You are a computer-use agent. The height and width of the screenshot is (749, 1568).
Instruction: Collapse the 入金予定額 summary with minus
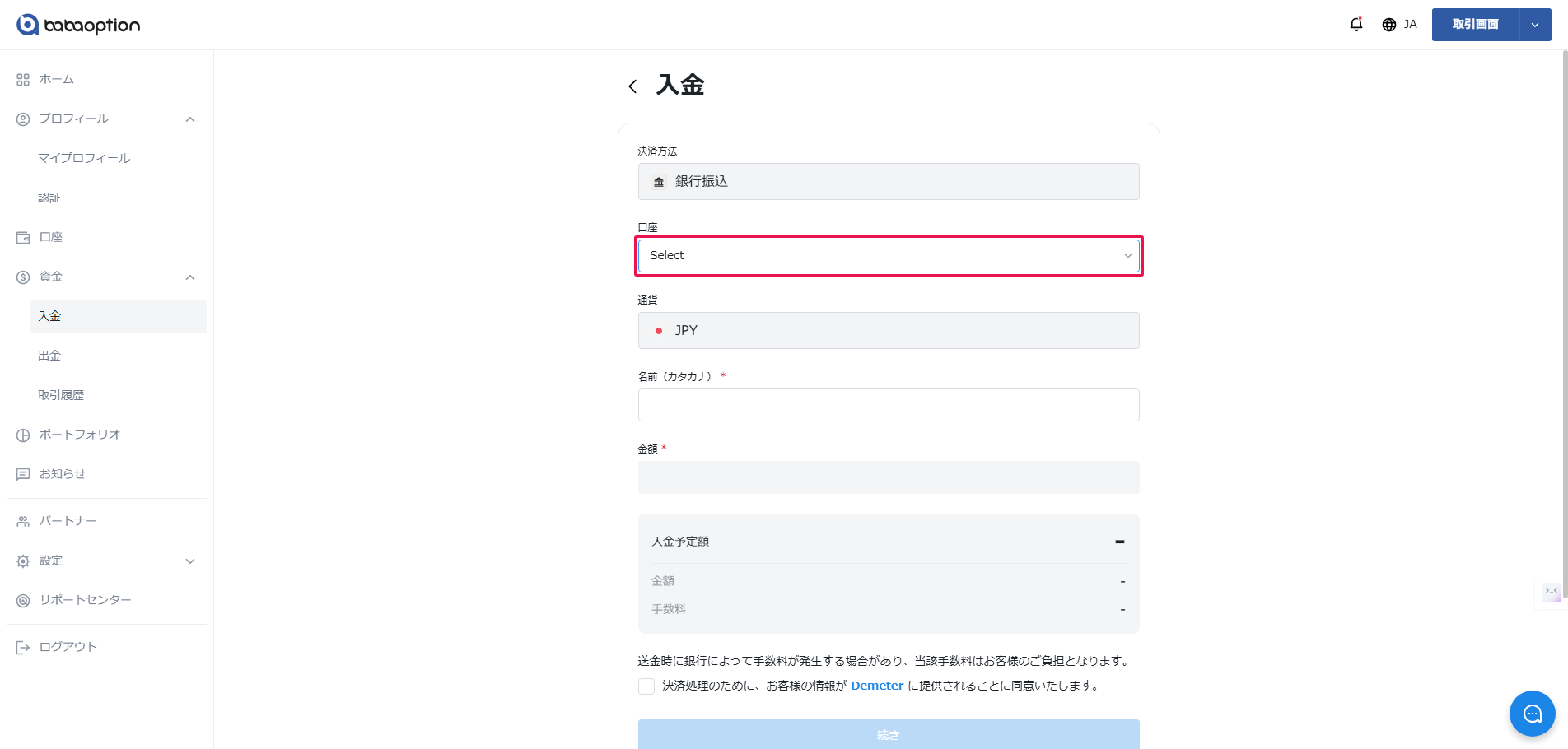click(x=1119, y=542)
